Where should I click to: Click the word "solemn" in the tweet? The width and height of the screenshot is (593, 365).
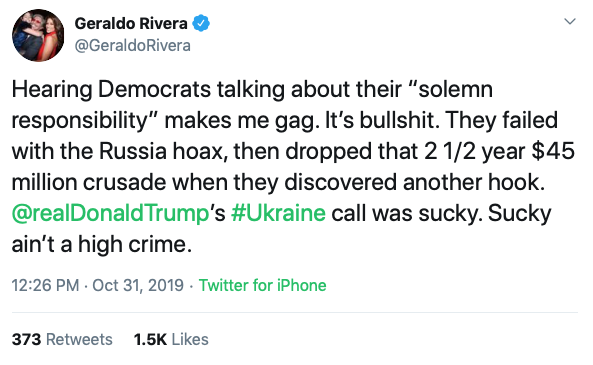[x=455, y=90]
